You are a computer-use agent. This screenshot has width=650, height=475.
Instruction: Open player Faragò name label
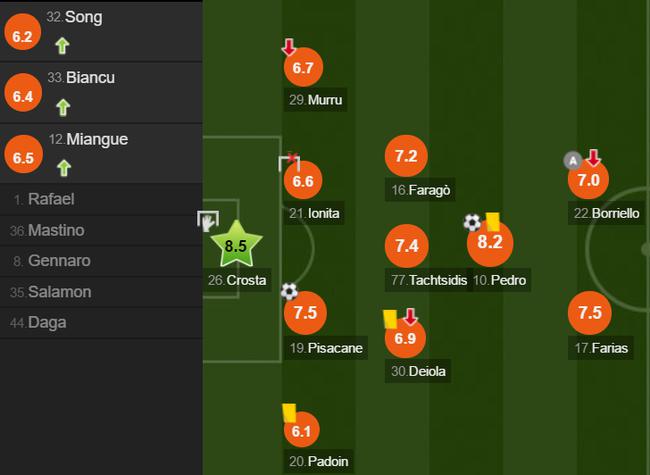click(x=420, y=190)
